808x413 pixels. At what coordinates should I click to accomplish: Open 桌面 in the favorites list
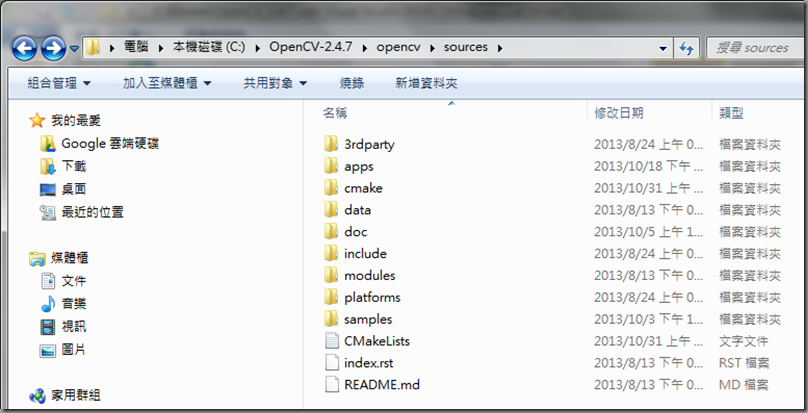74,189
